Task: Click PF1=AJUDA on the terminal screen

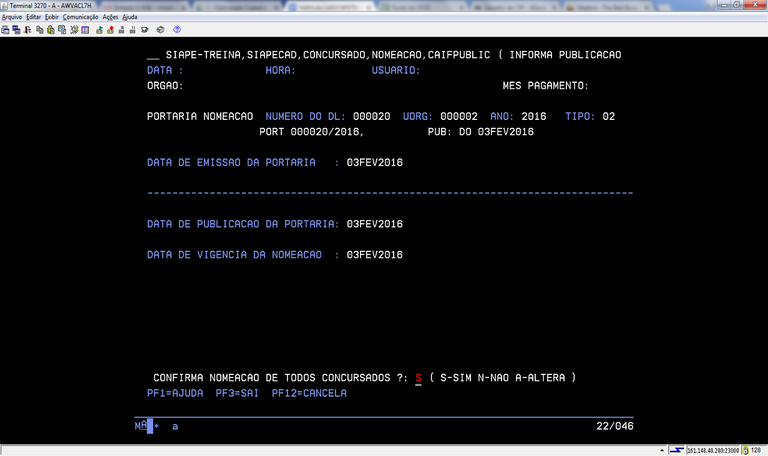Action: point(175,393)
